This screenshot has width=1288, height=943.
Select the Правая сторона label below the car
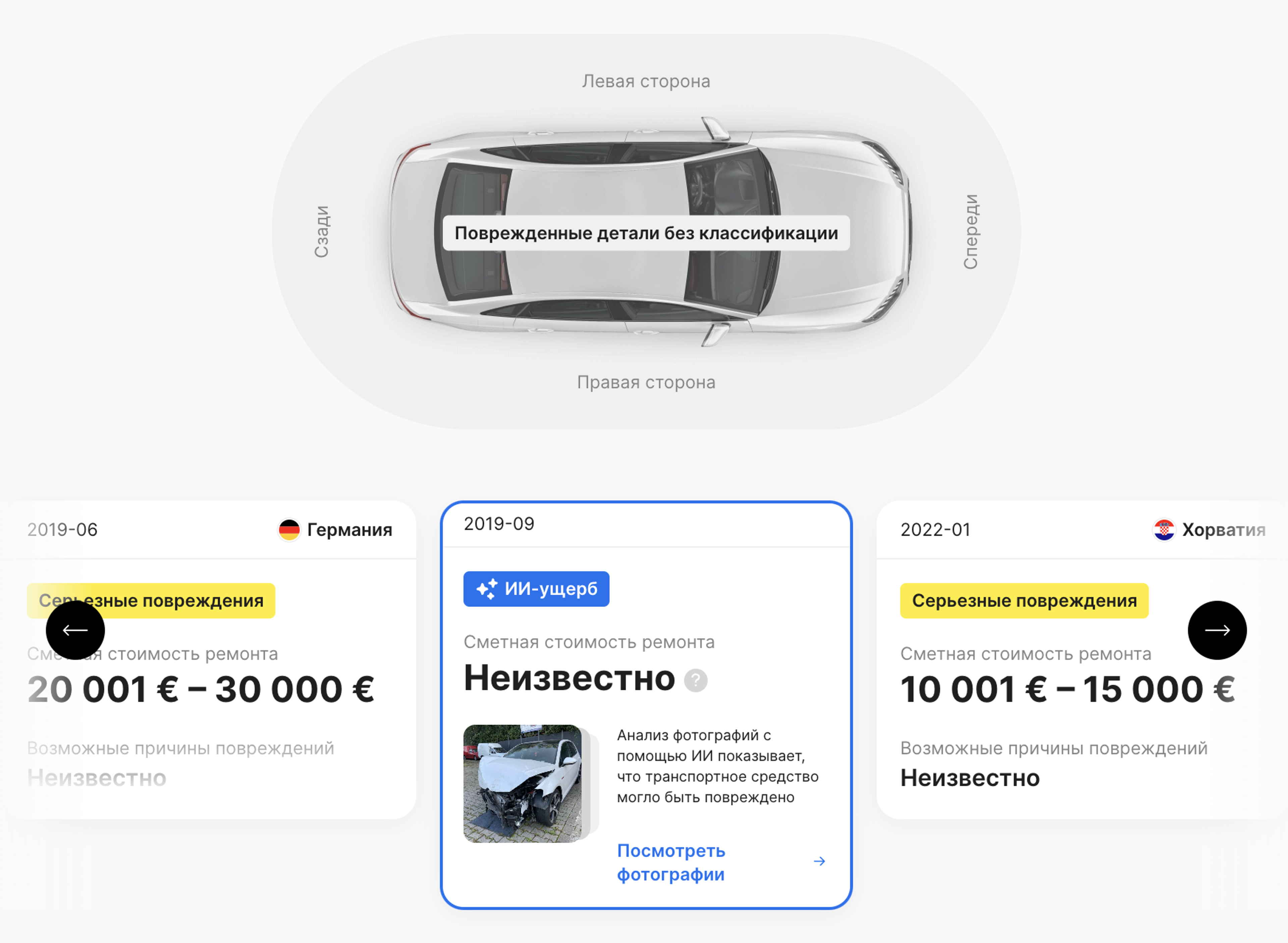pos(646,382)
